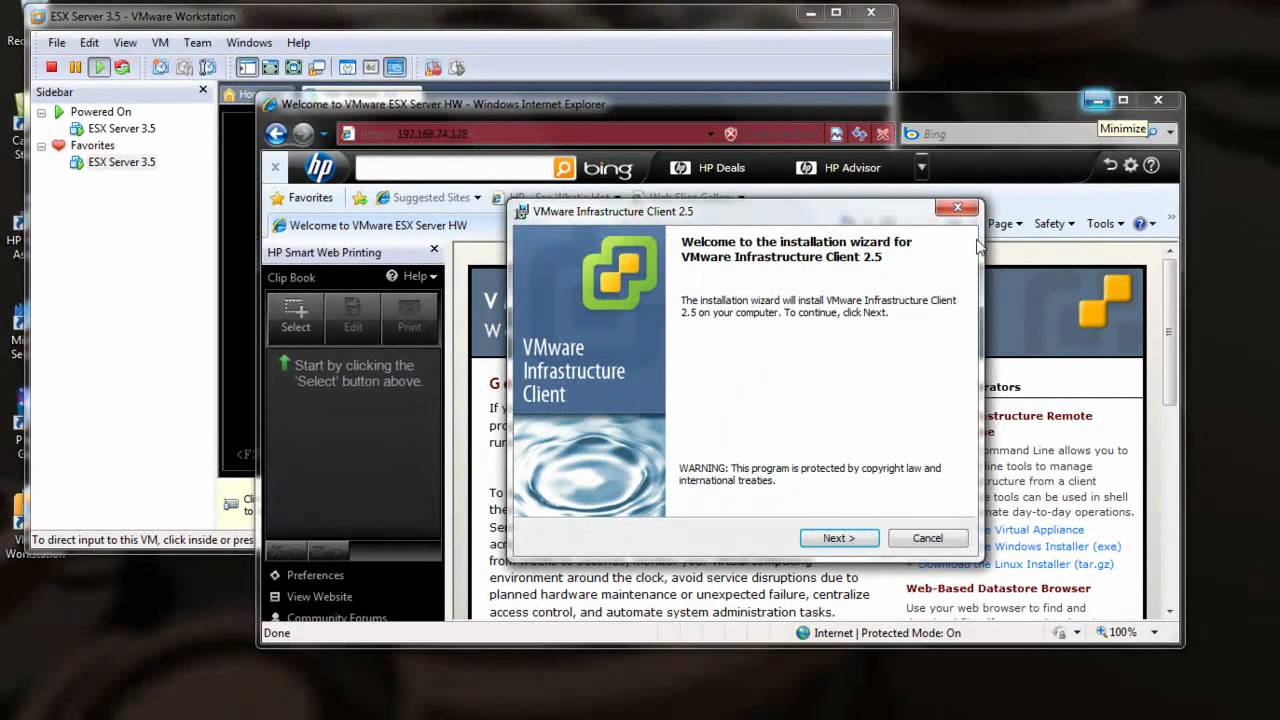Click the Suspend VM pause icon

coord(75,68)
